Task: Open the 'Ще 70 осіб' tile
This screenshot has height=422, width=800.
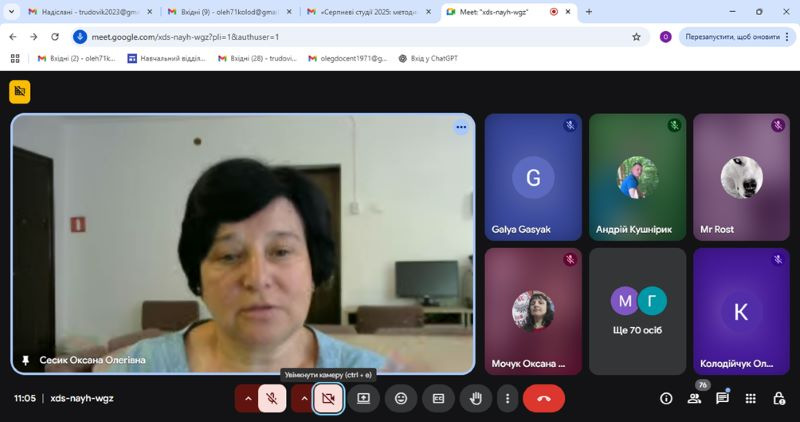Action: pos(638,311)
